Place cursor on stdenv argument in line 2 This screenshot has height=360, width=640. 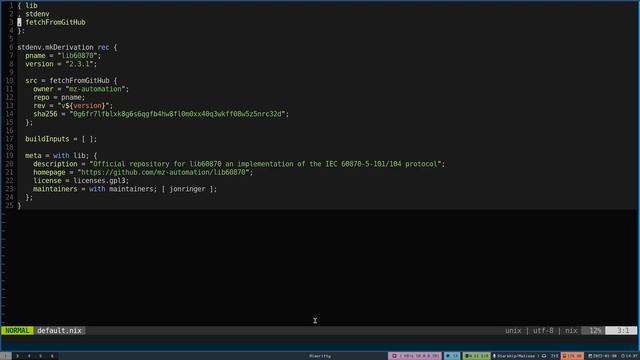point(37,14)
